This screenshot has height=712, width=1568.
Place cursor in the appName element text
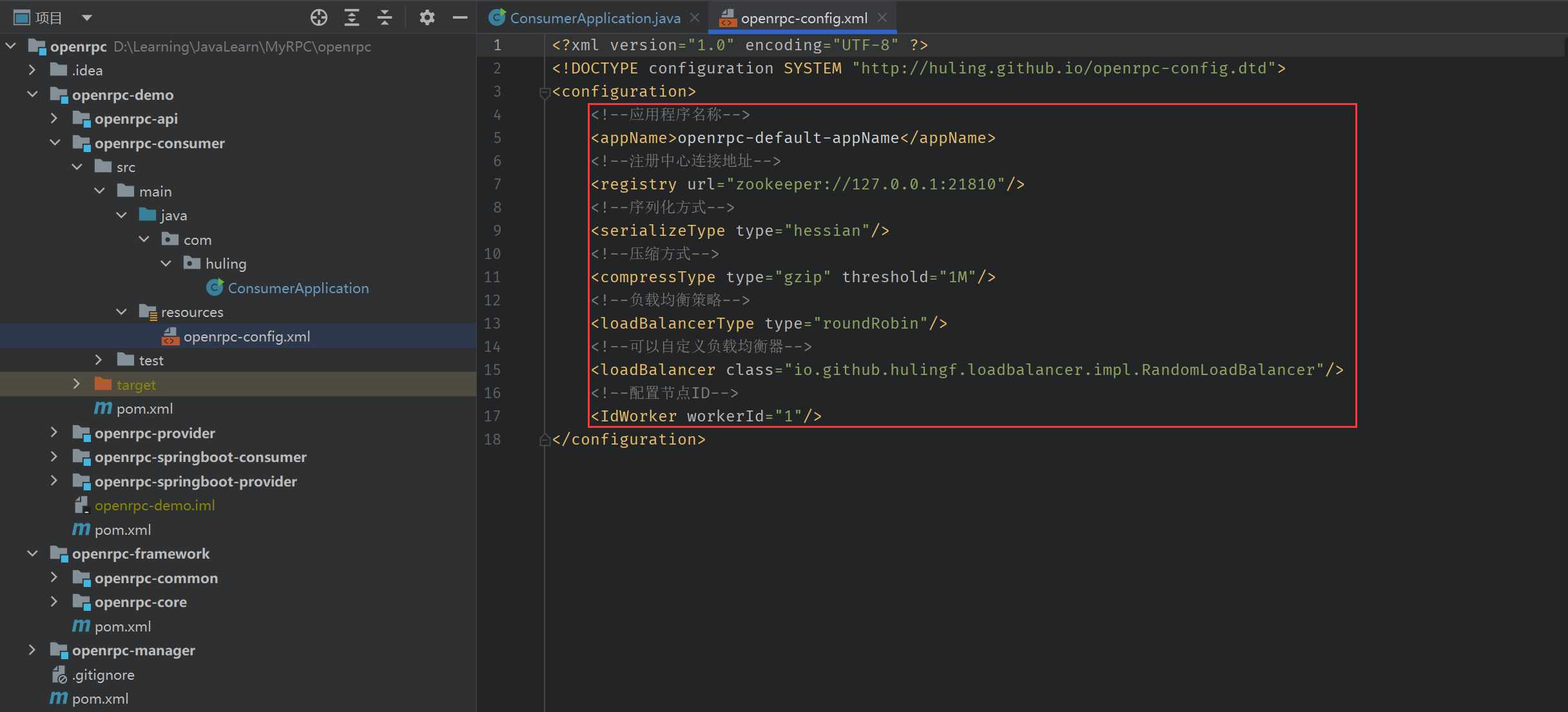coord(788,138)
